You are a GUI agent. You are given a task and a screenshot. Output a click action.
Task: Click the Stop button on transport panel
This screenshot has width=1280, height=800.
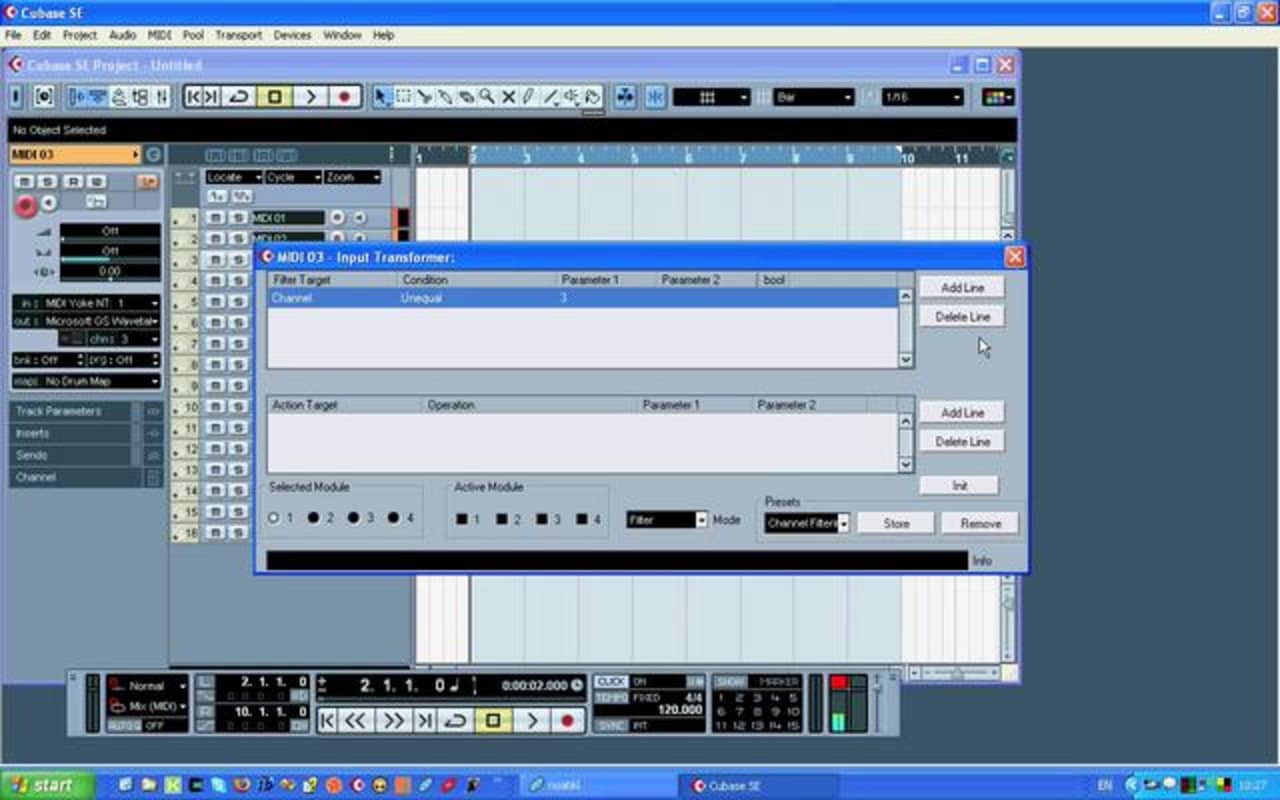point(493,720)
